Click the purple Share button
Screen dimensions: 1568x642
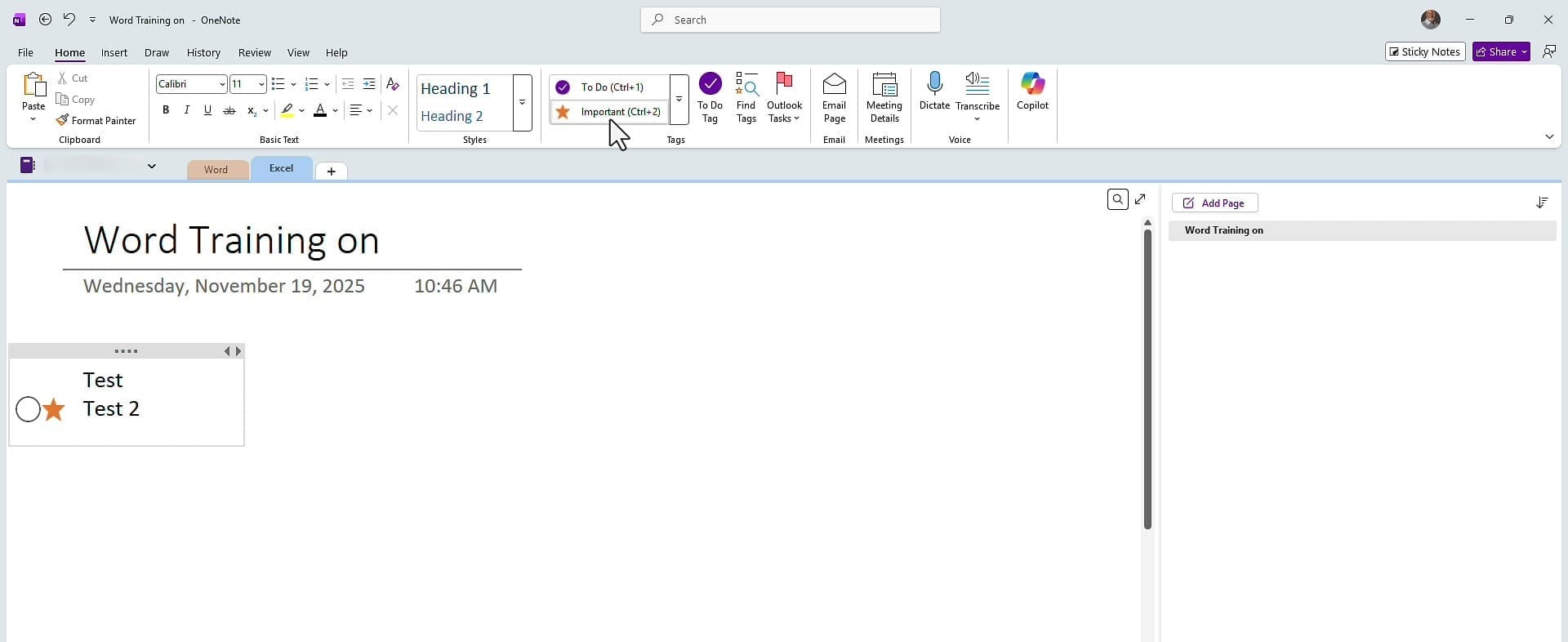pyautogui.click(x=1501, y=51)
